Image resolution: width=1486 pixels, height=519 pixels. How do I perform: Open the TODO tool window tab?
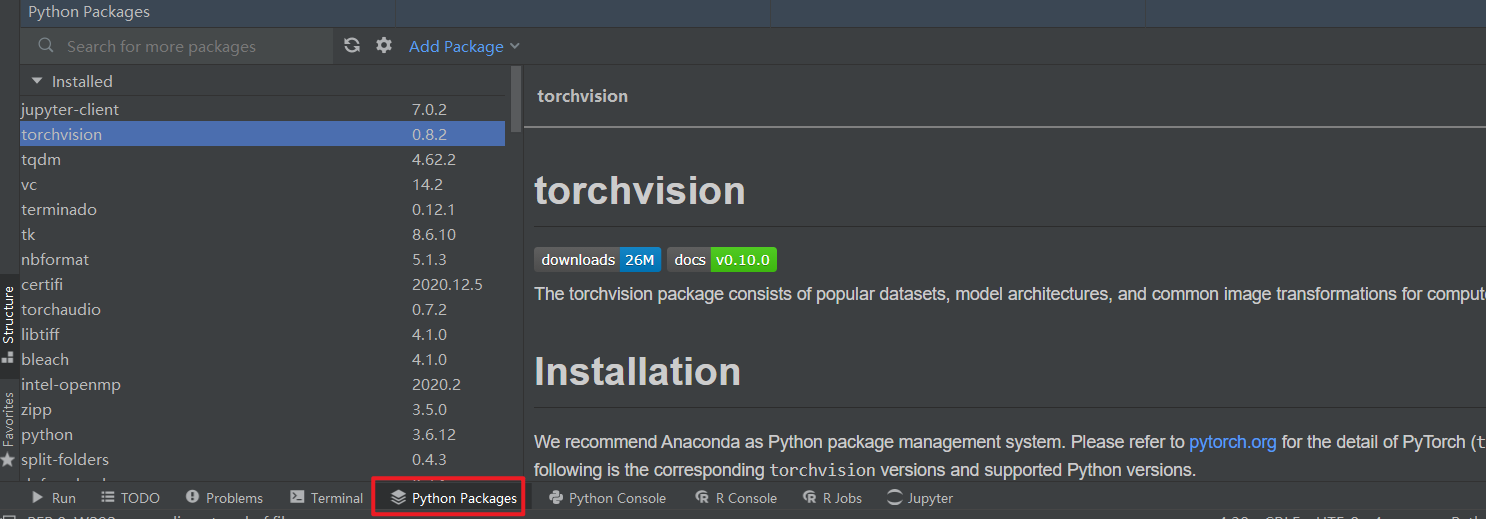coord(130,498)
